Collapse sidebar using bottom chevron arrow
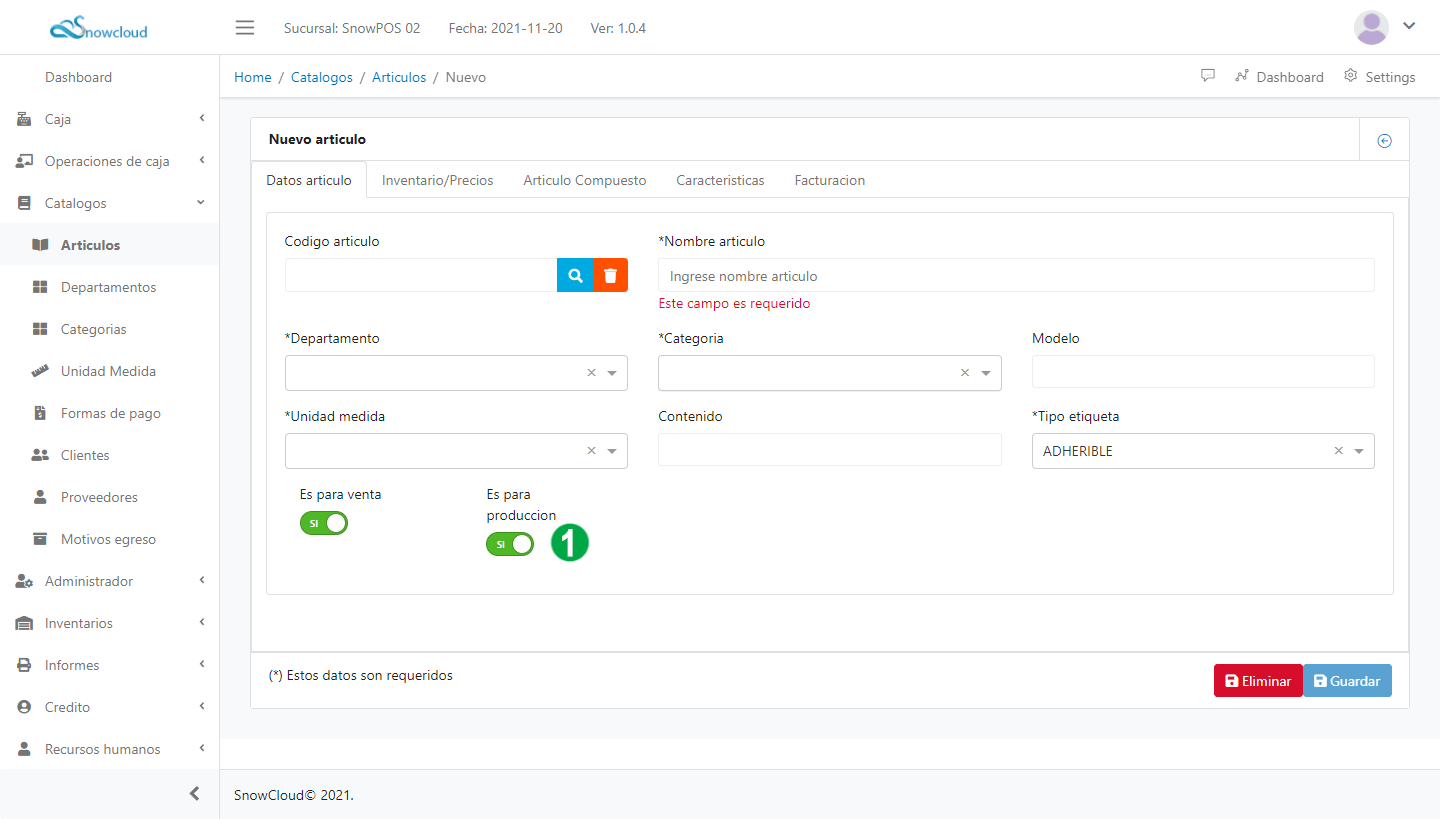 point(195,794)
